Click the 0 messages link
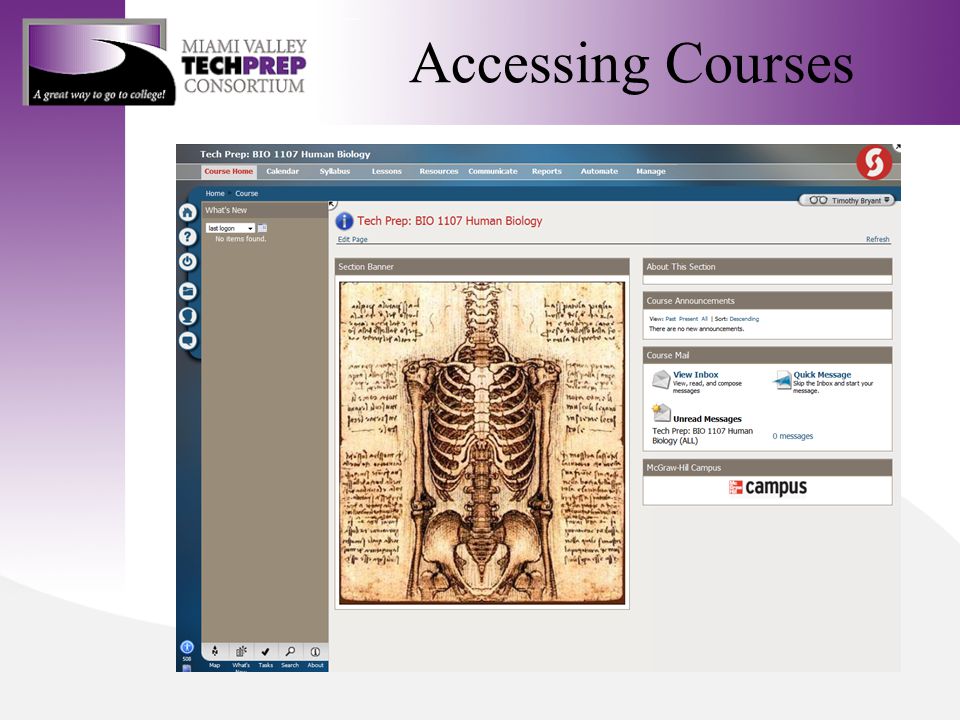This screenshot has width=960, height=720. click(793, 436)
